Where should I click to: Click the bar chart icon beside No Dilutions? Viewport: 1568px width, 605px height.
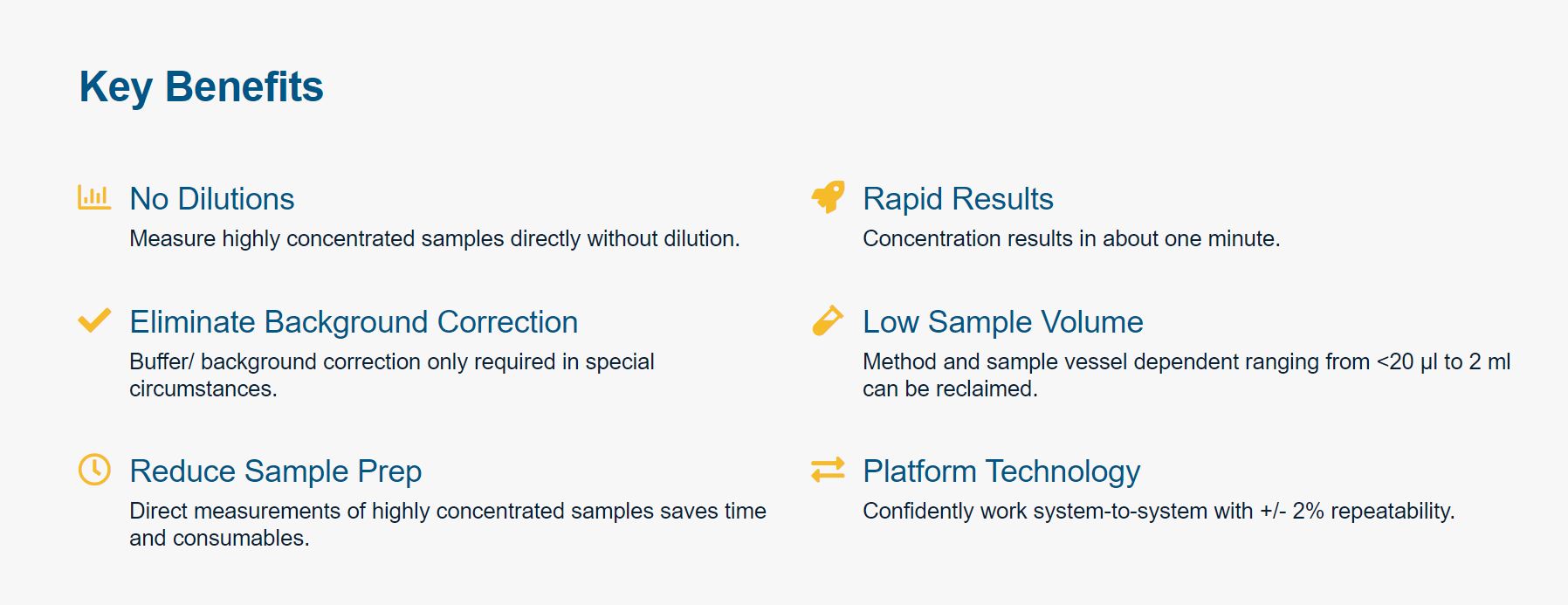[94, 197]
